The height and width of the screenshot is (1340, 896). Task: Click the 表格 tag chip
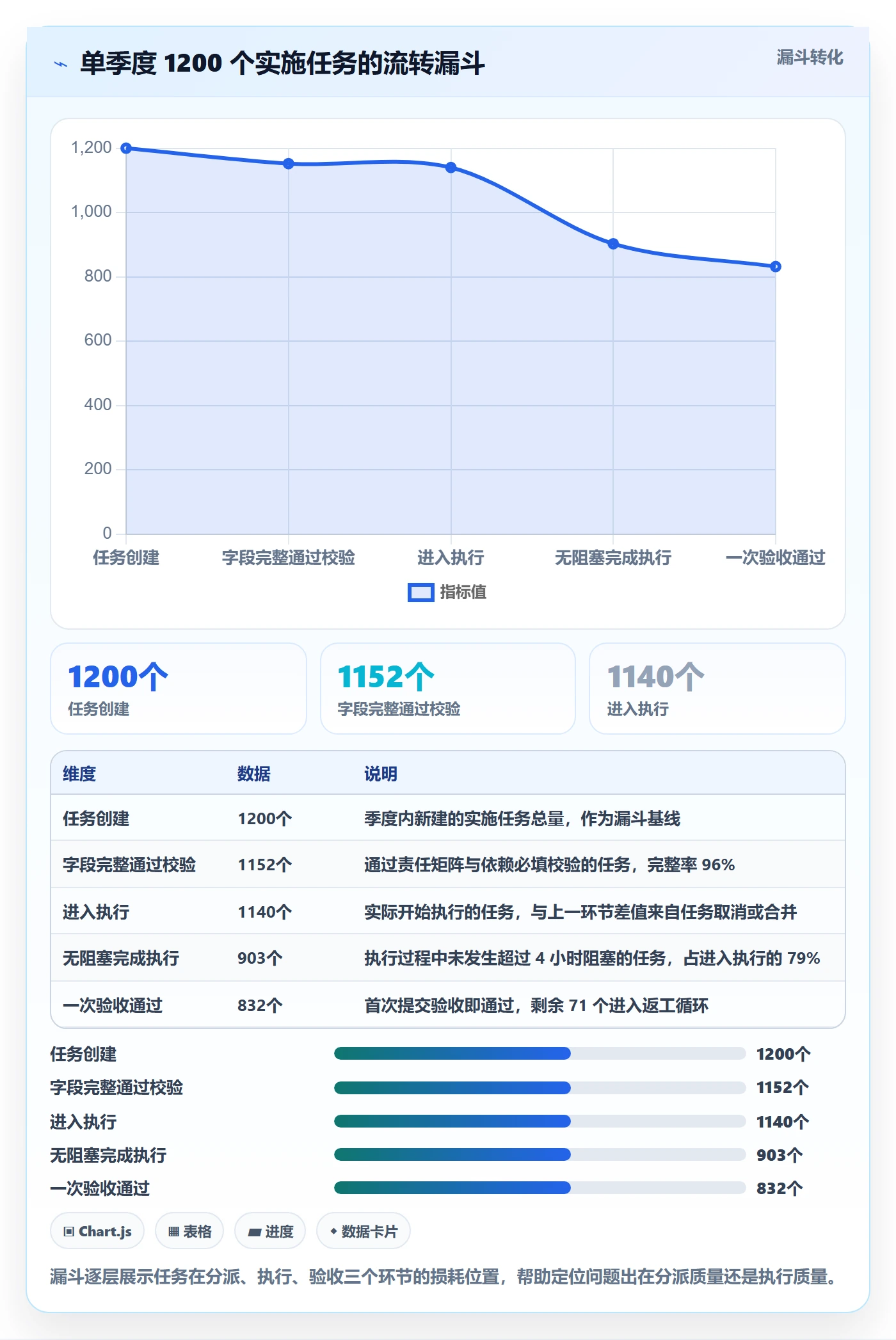pos(189,1231)
